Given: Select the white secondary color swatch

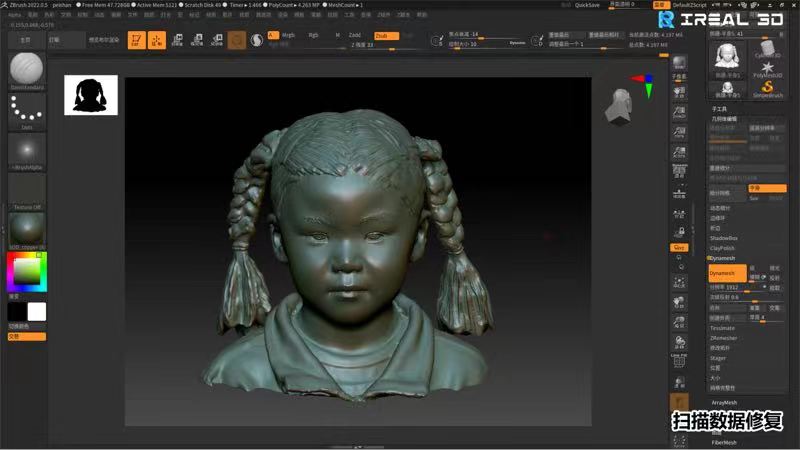Looking at the screenshot, I should click(36, 312).
